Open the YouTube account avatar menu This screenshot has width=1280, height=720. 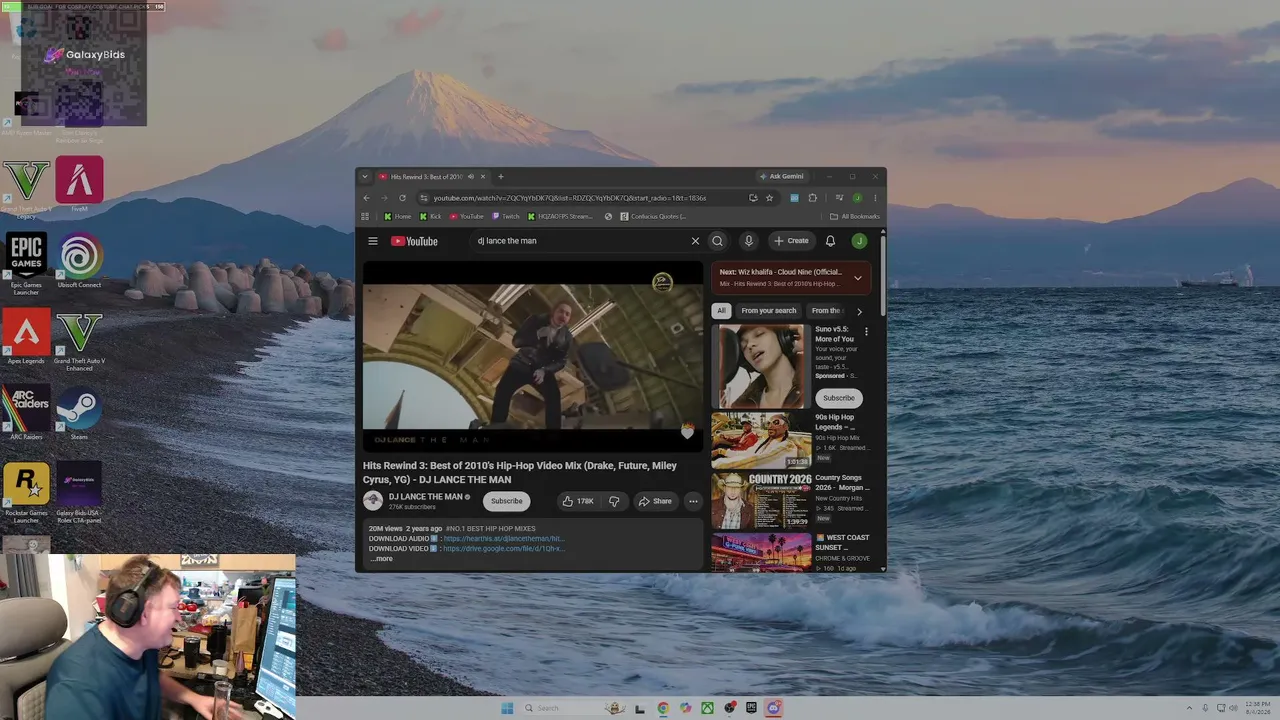859,241
